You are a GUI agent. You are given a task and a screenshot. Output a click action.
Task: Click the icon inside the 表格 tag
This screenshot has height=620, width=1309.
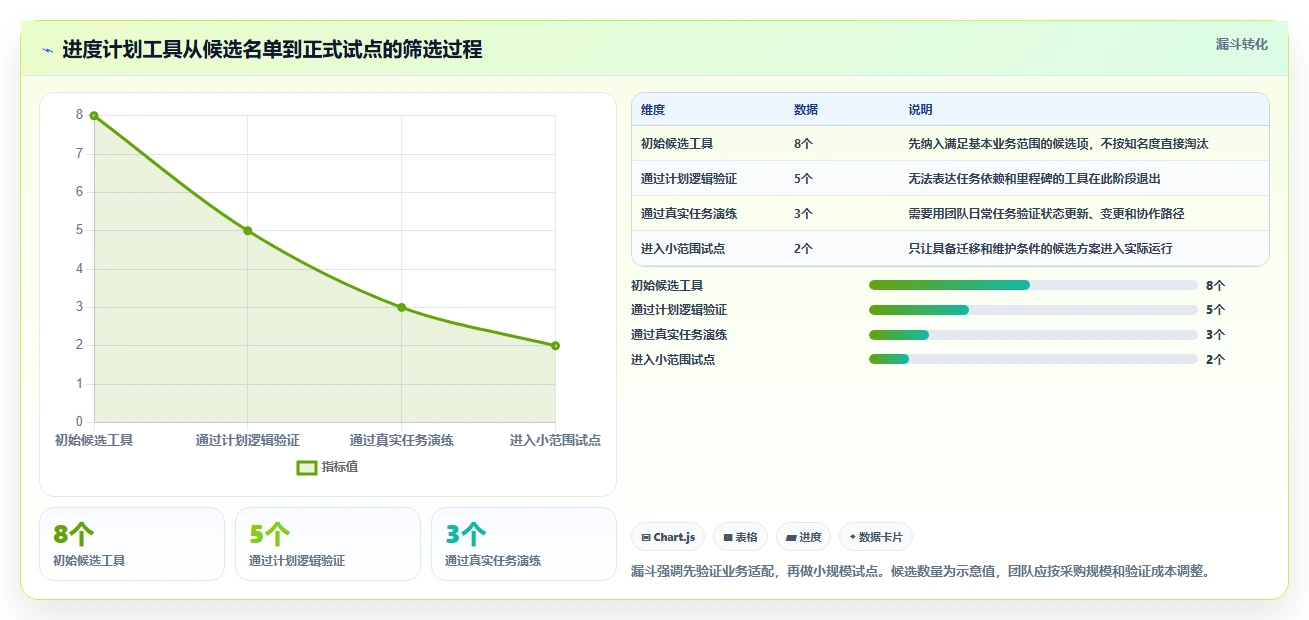[x=728, y=538]
